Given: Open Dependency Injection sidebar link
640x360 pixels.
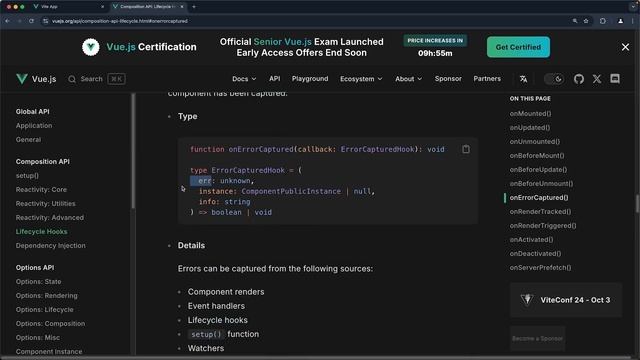Looking at the screenshot, I should click(x=51, y=245).
